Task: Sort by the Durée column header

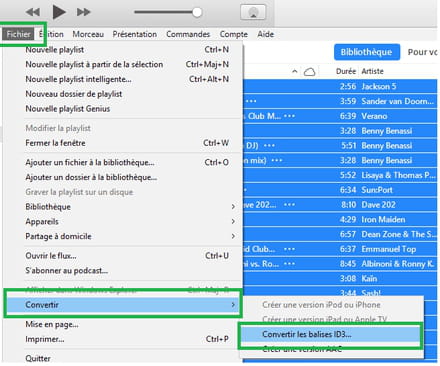Action: click(x=346, y=71)
